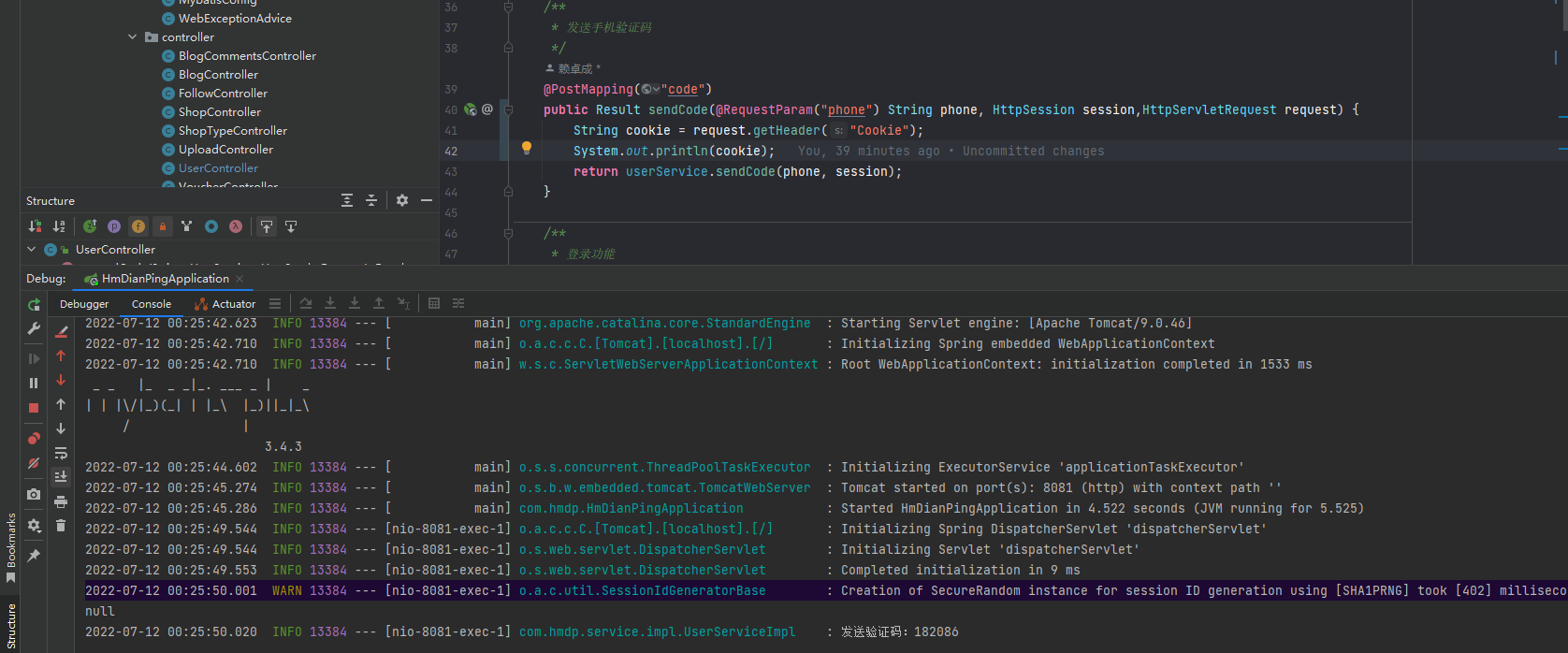Step out in debugger toolbar

(379, 303)
